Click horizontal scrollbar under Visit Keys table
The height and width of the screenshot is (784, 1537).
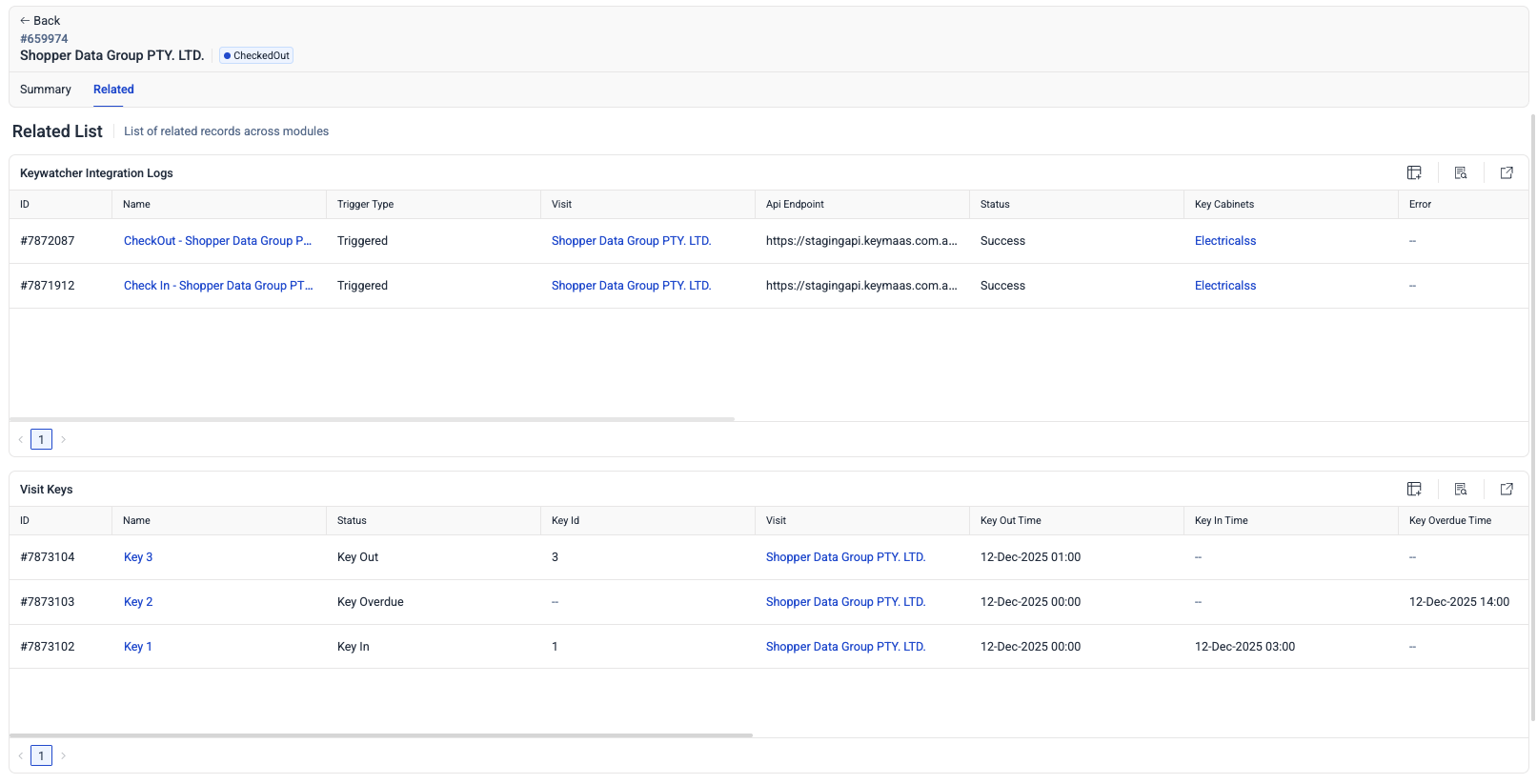(381, 735)
